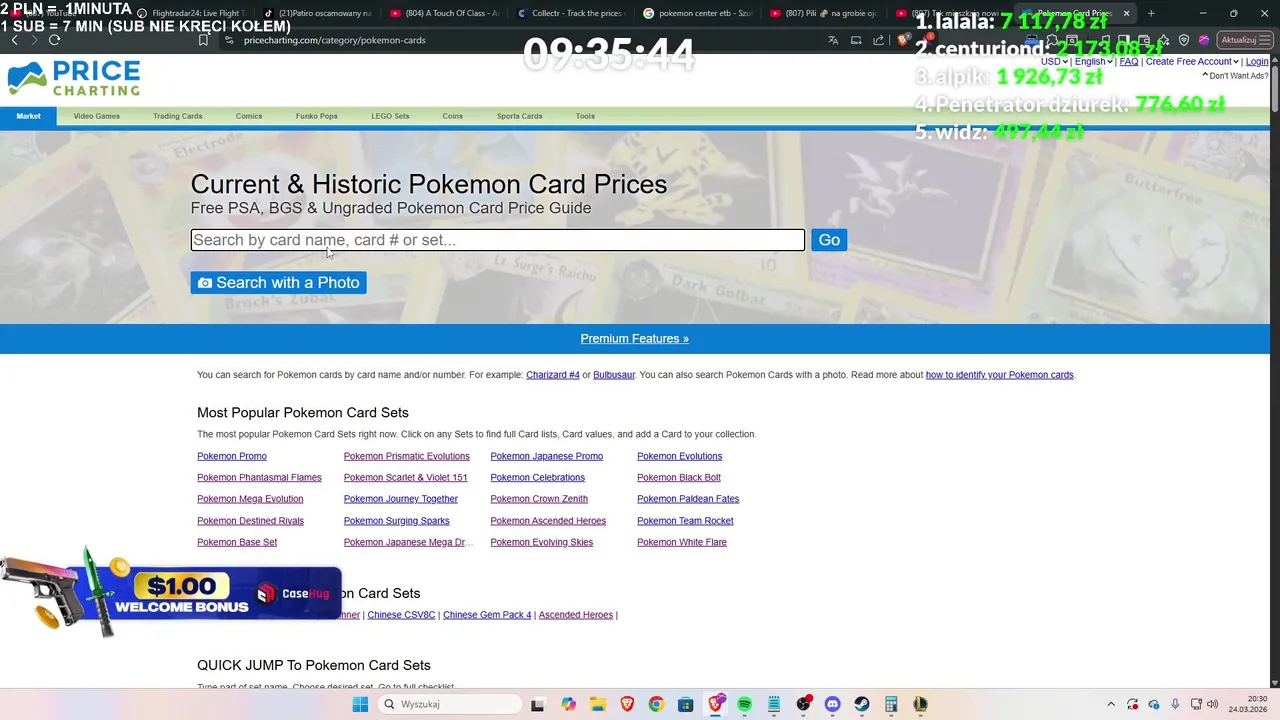Image resolution: width=1280 pixels, height=720 pixels.
Task: Open the Pokemon Team Rocket set
Action: click(685, 521)
